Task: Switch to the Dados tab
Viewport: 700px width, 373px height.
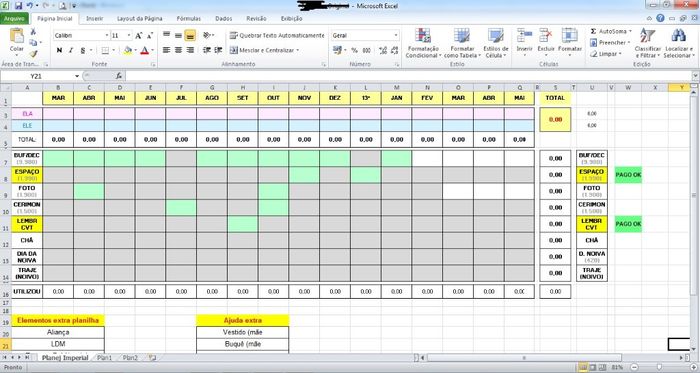Action: coord(224,19)
